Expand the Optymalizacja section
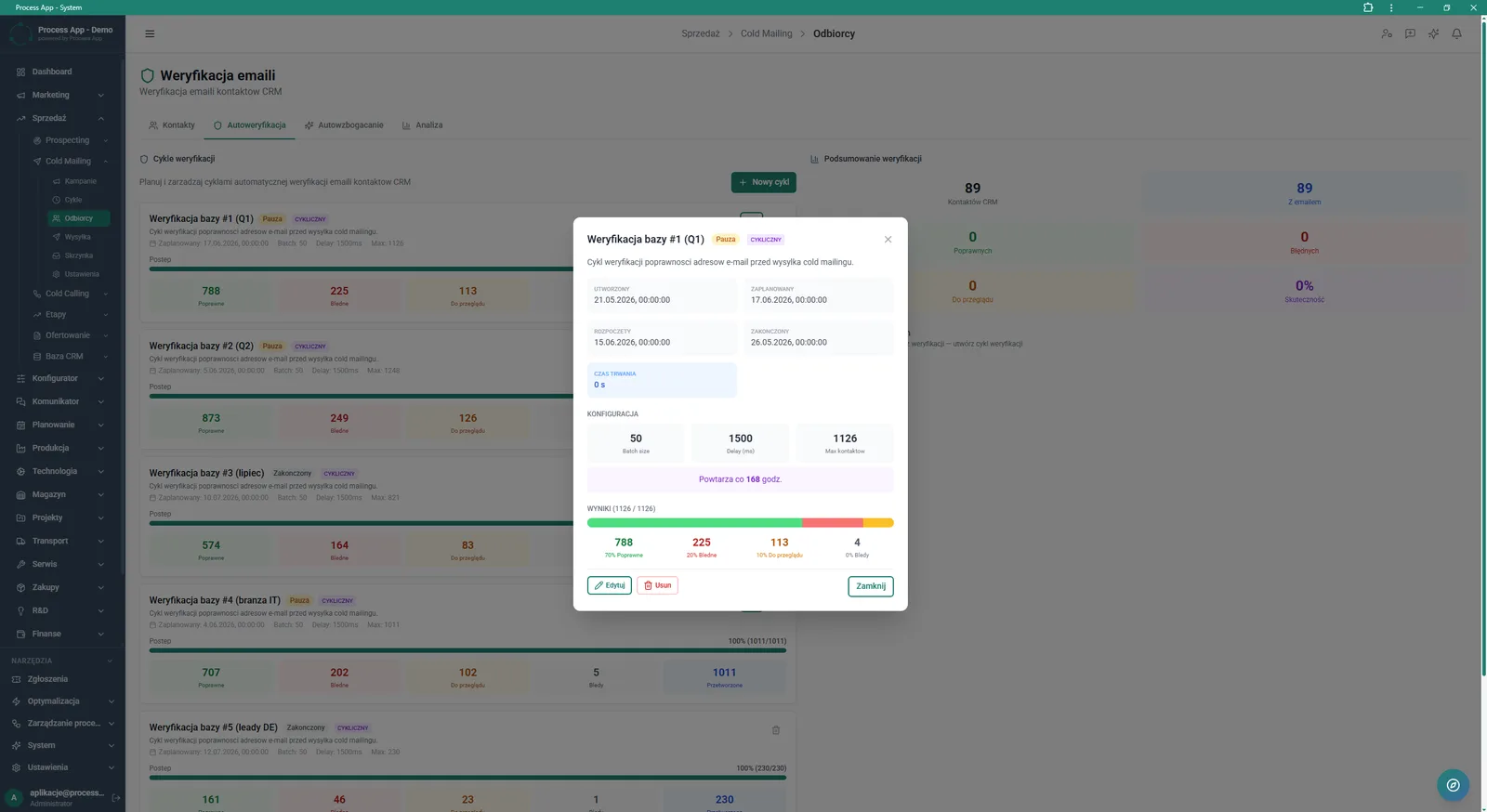 (x=62, y=701)
